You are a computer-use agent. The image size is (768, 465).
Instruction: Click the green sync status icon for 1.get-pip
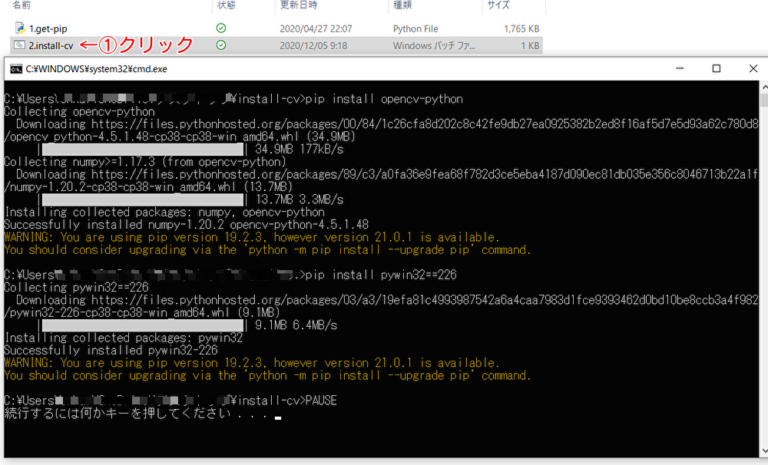tap(221, 28)
